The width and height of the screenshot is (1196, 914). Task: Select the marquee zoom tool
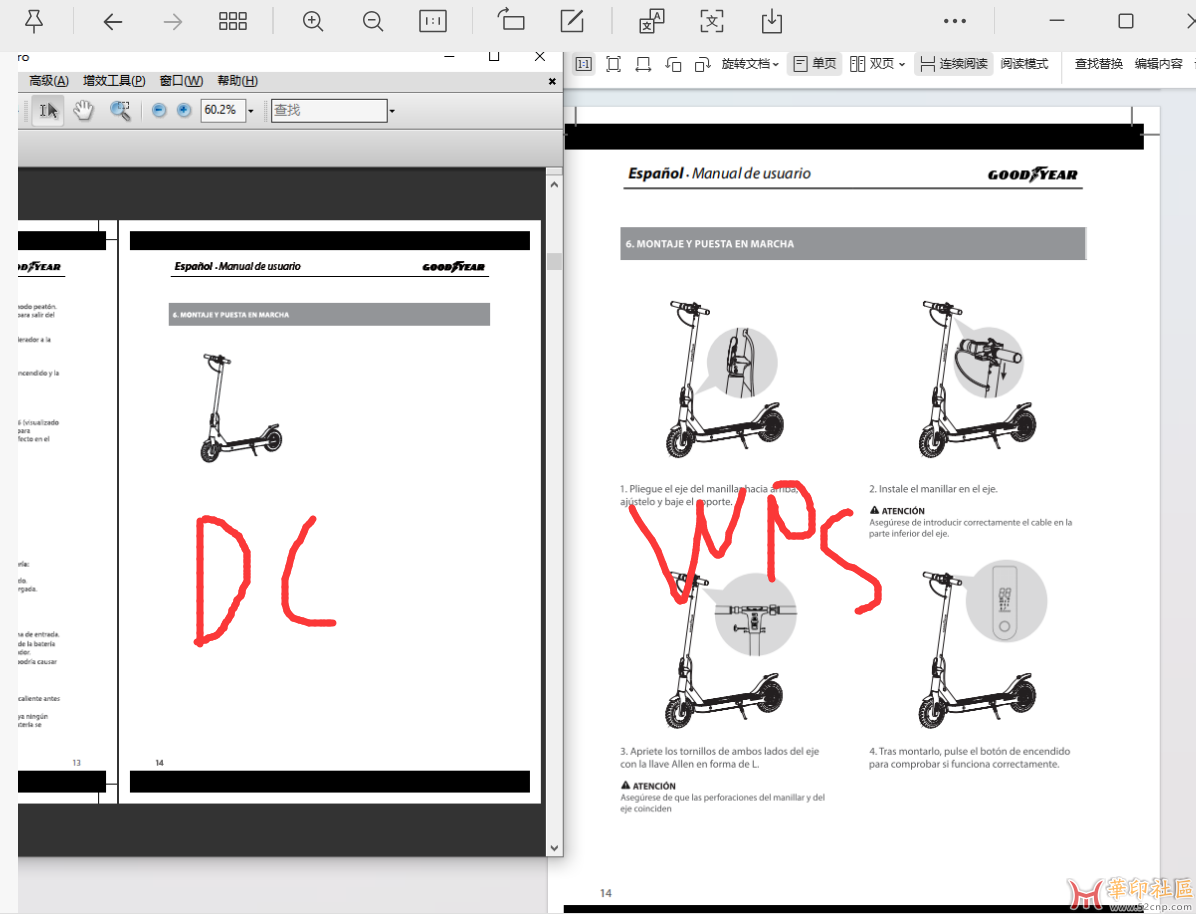point(120,111)
